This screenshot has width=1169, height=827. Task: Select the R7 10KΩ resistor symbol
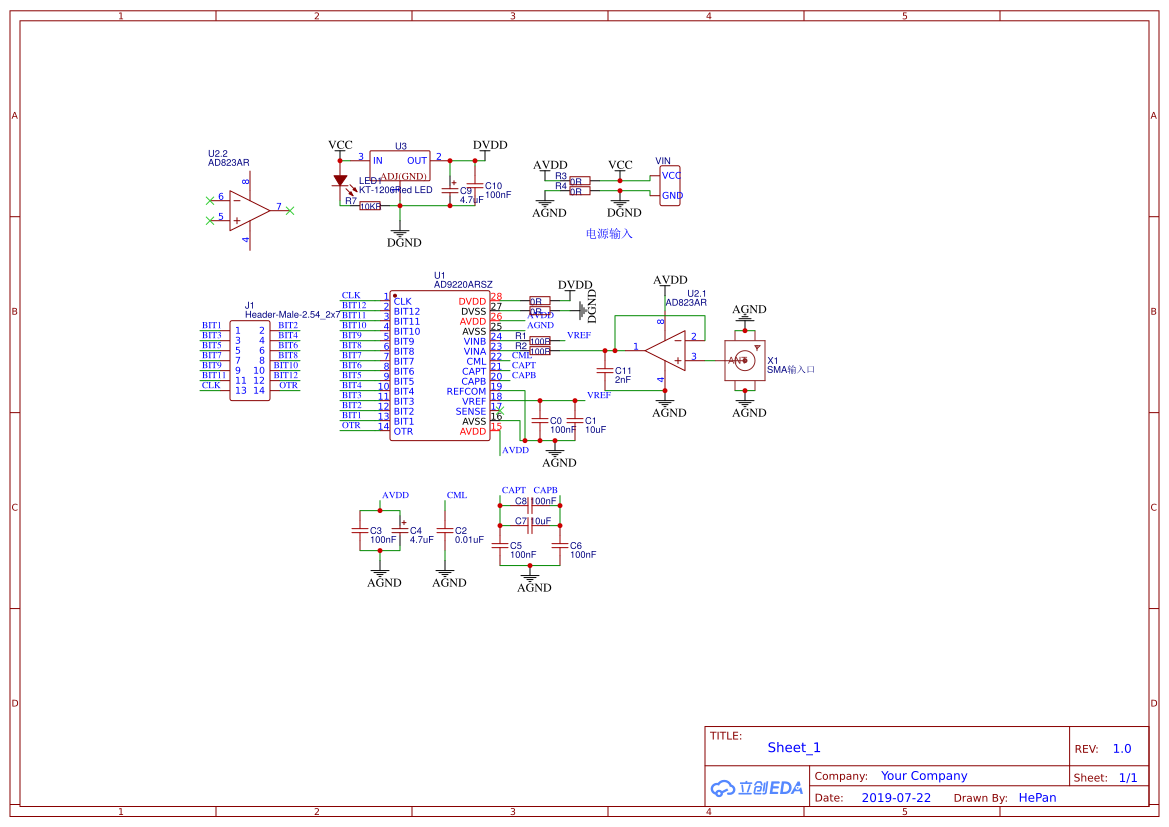pyautogui.click(x=370, y=206)
